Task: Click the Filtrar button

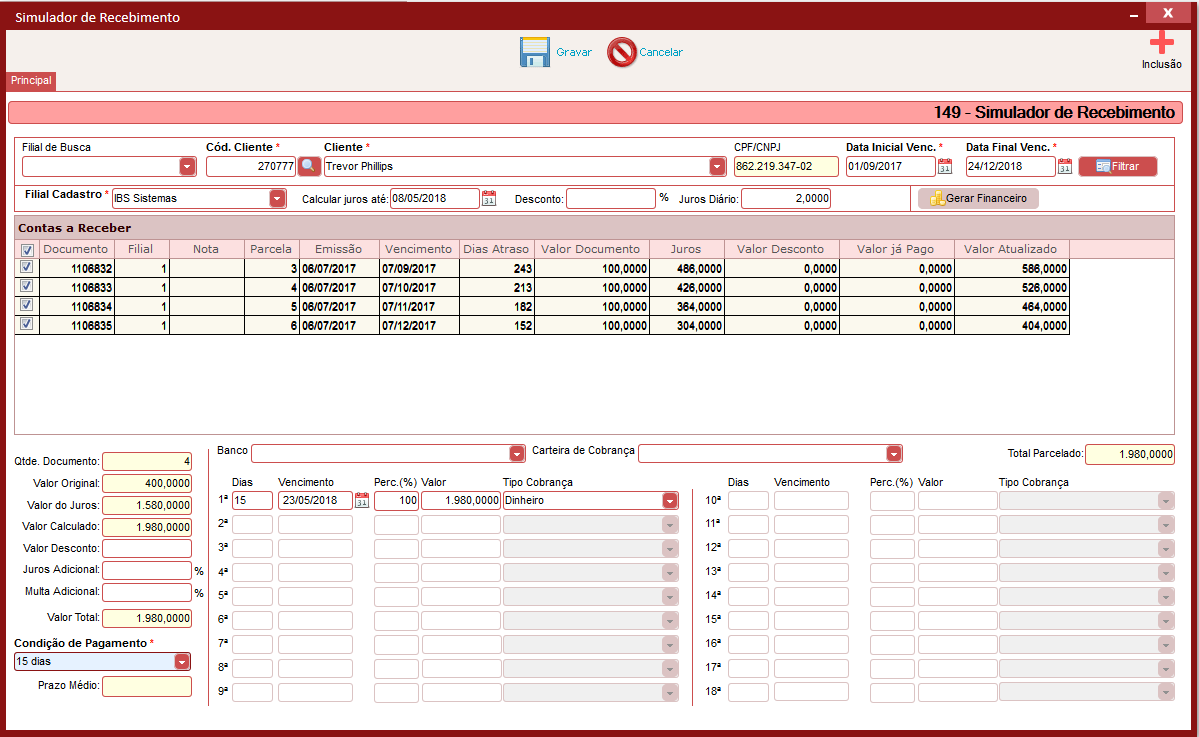Action: click(x=1117, y=166)
